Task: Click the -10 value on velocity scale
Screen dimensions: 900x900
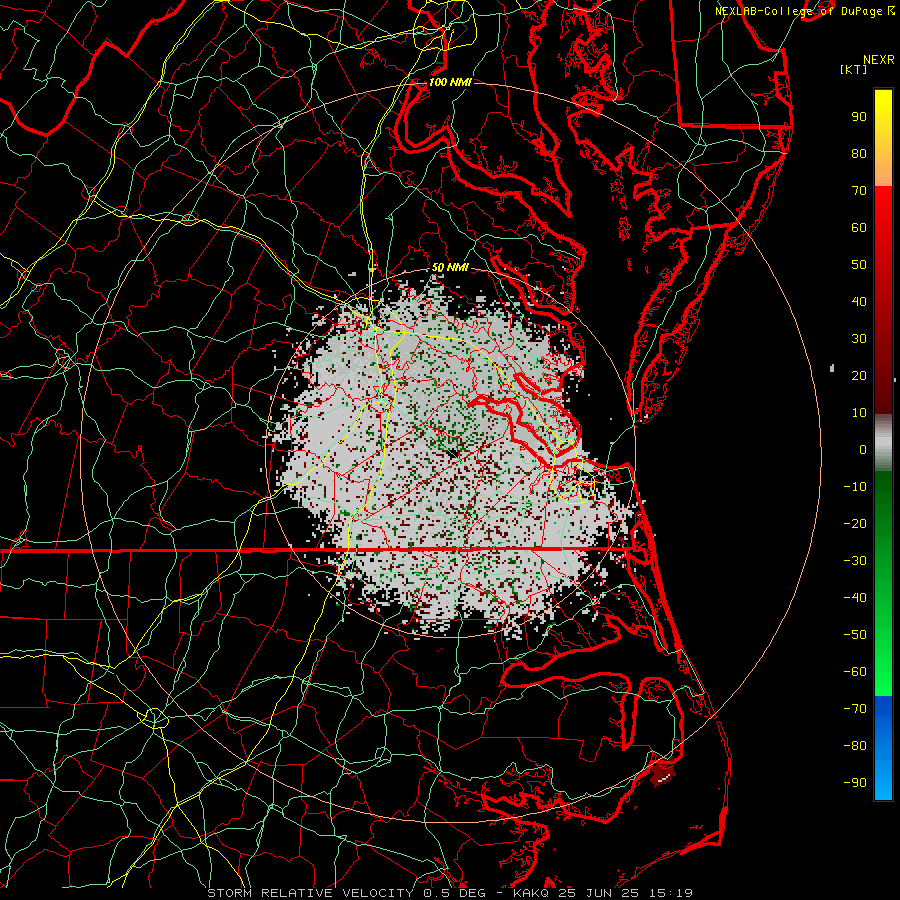Action: [x=855, y=487]
